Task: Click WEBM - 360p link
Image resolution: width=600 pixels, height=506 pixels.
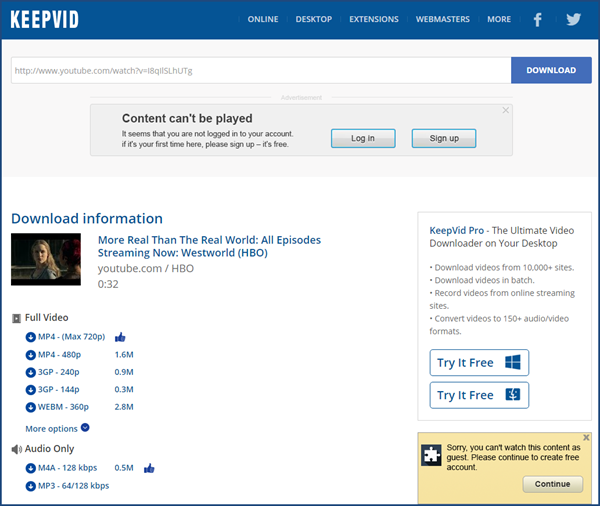Action: tap(63, 407)
